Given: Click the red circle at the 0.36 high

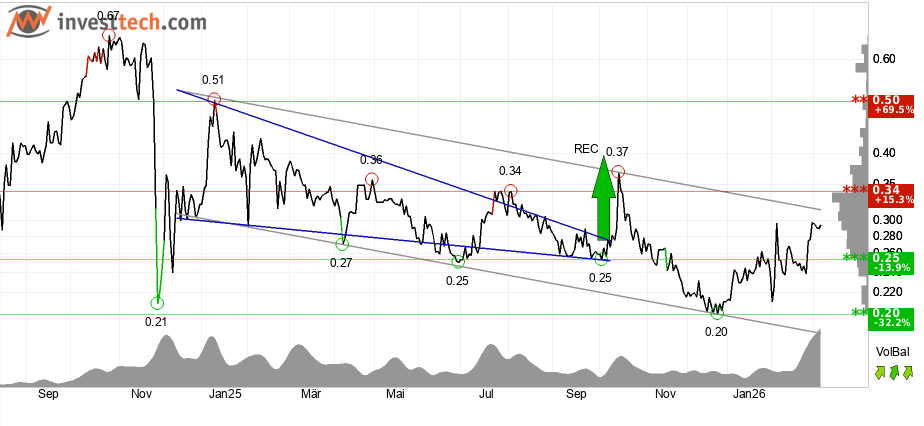Looking at the screenshot, I should point(371,180).
